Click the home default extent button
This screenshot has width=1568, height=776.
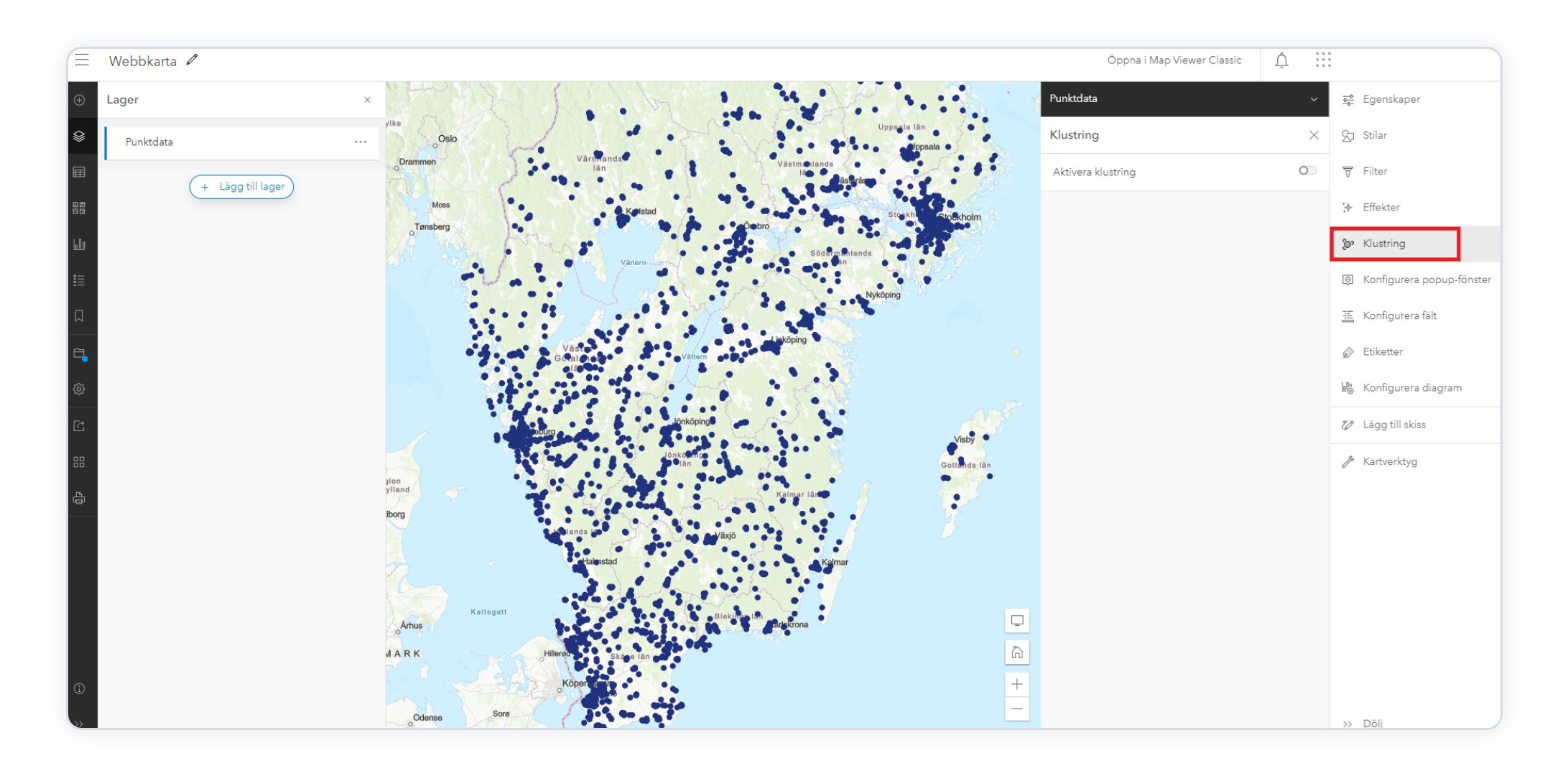click(1016, 652)
